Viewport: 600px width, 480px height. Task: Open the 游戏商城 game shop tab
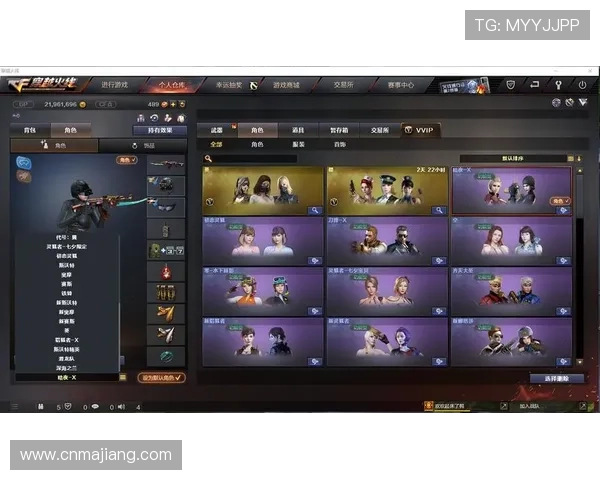(286, 85)
